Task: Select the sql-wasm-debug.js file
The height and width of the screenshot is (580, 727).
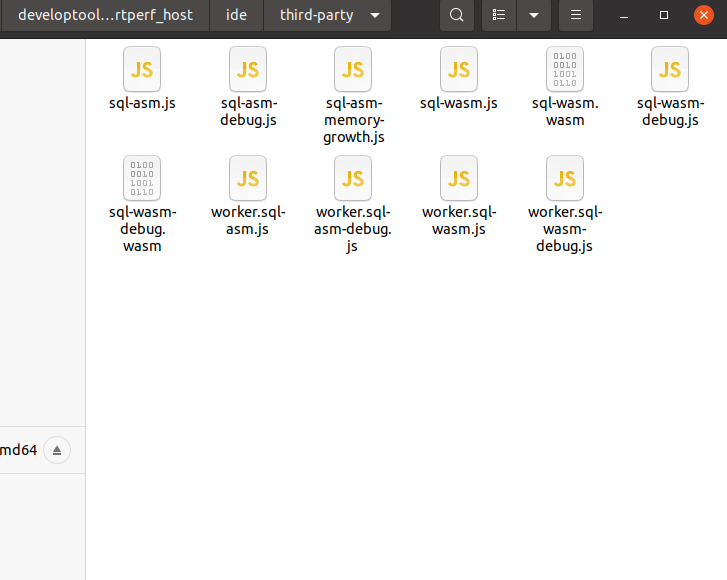Action: 670,68
